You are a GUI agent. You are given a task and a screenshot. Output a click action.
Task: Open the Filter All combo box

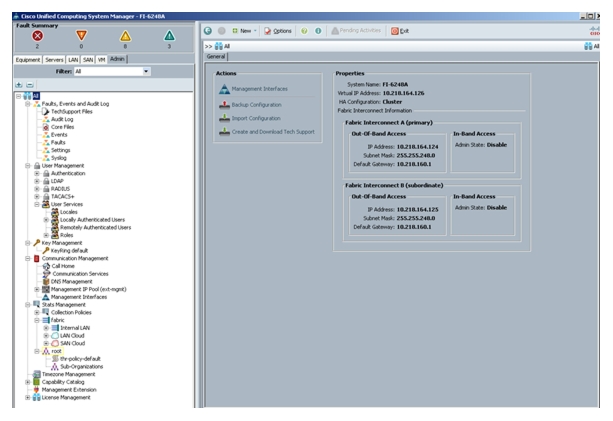tap(112, 71)
